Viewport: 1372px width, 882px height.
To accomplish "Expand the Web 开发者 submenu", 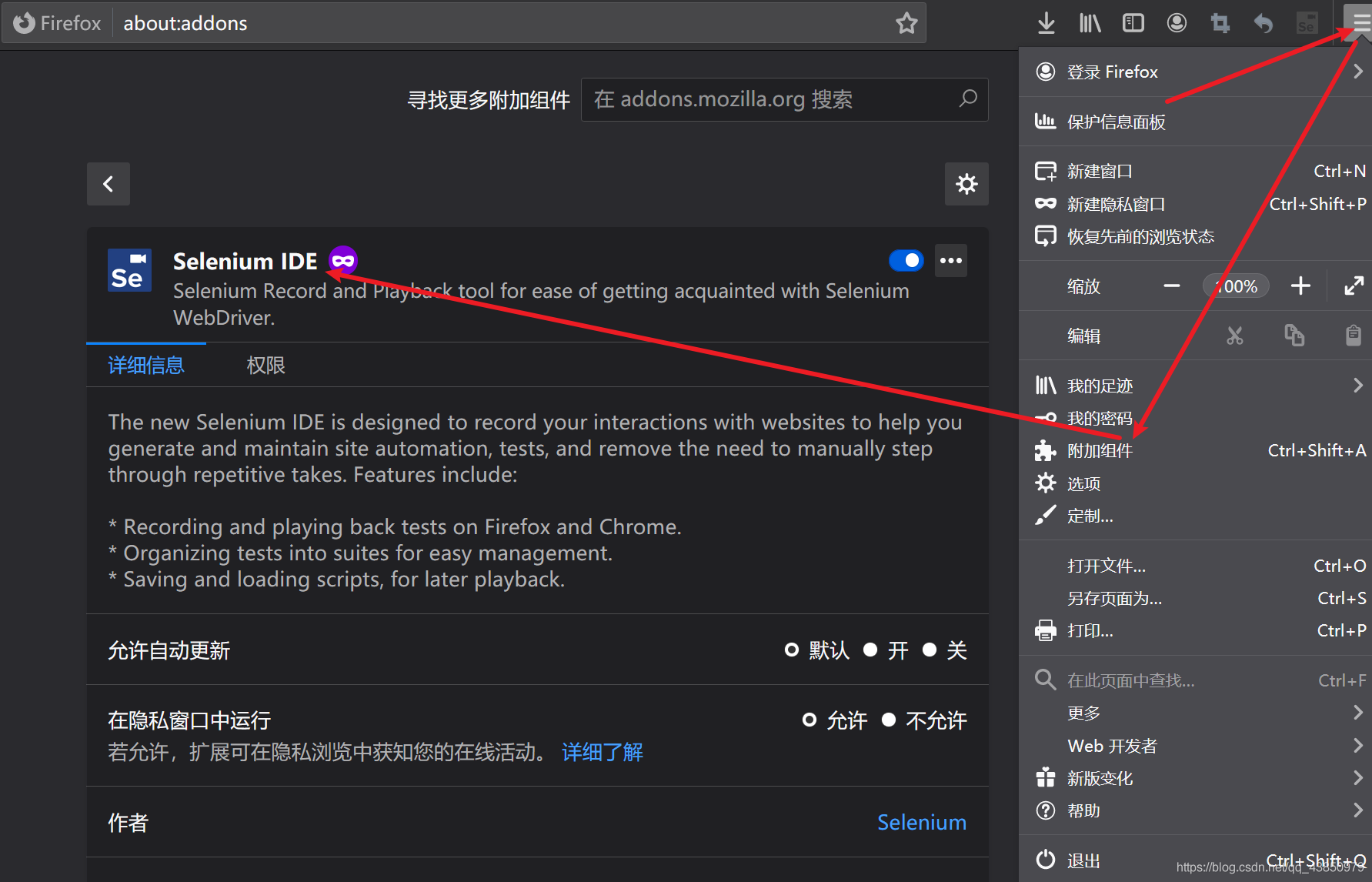I will [1195, 746].
